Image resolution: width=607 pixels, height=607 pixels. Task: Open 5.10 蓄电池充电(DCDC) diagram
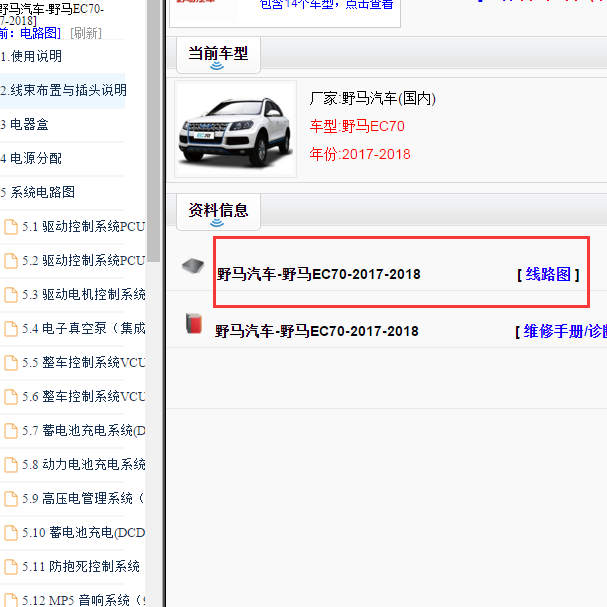[84, 533]
